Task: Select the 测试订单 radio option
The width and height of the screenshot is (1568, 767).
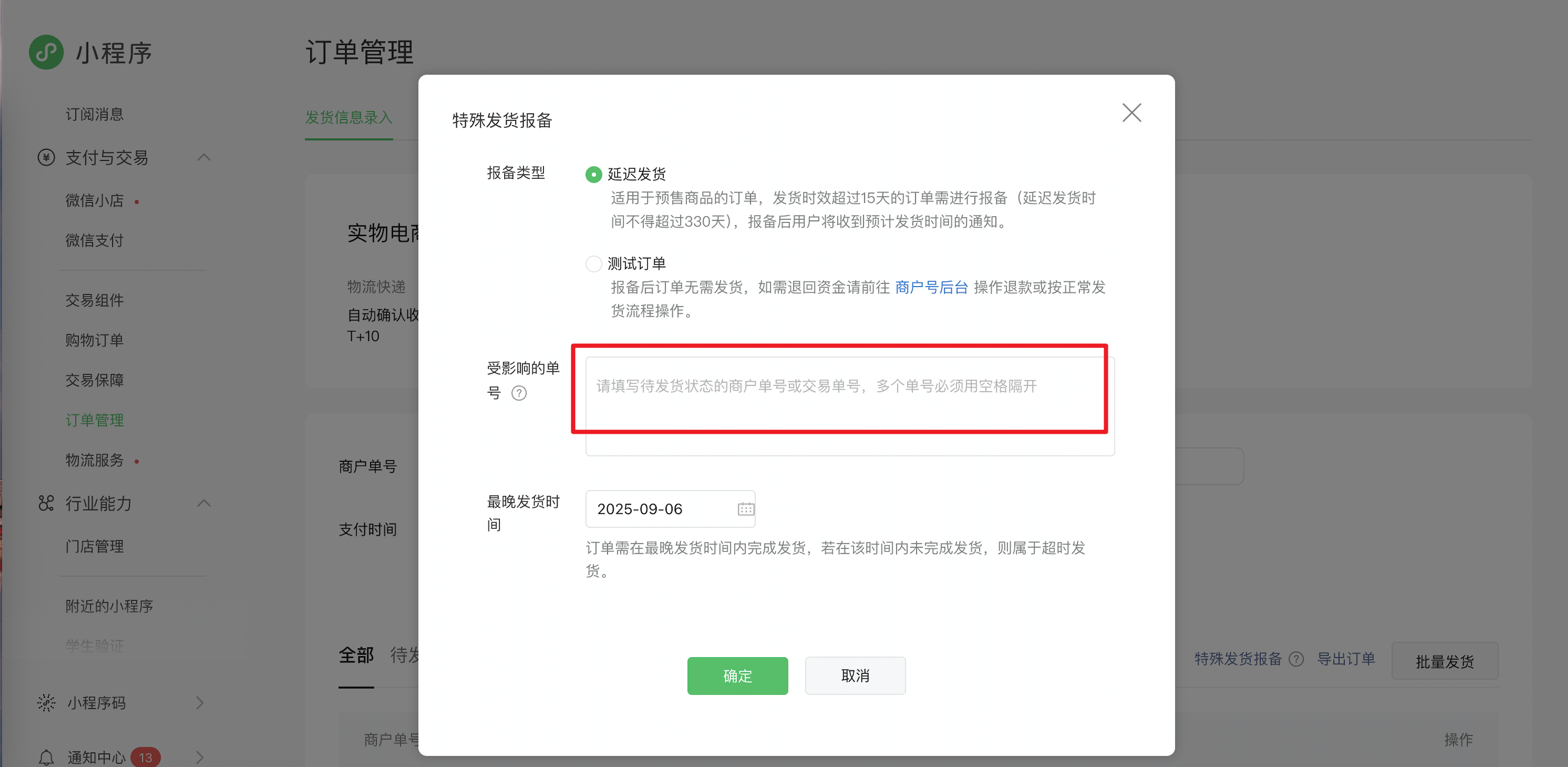Action: point(593,264)
